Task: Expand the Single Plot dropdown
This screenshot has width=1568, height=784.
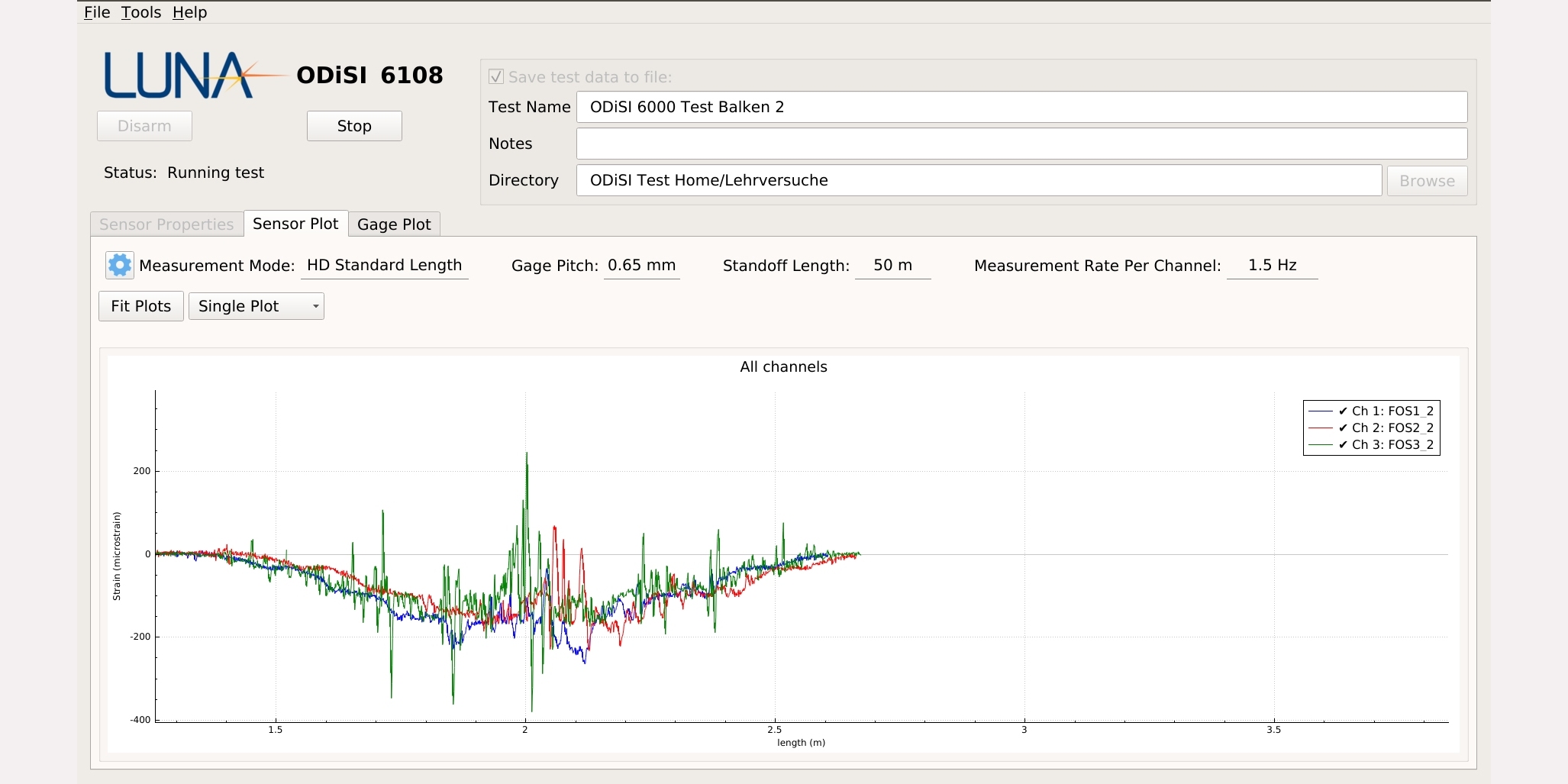Action: [256, 306]
